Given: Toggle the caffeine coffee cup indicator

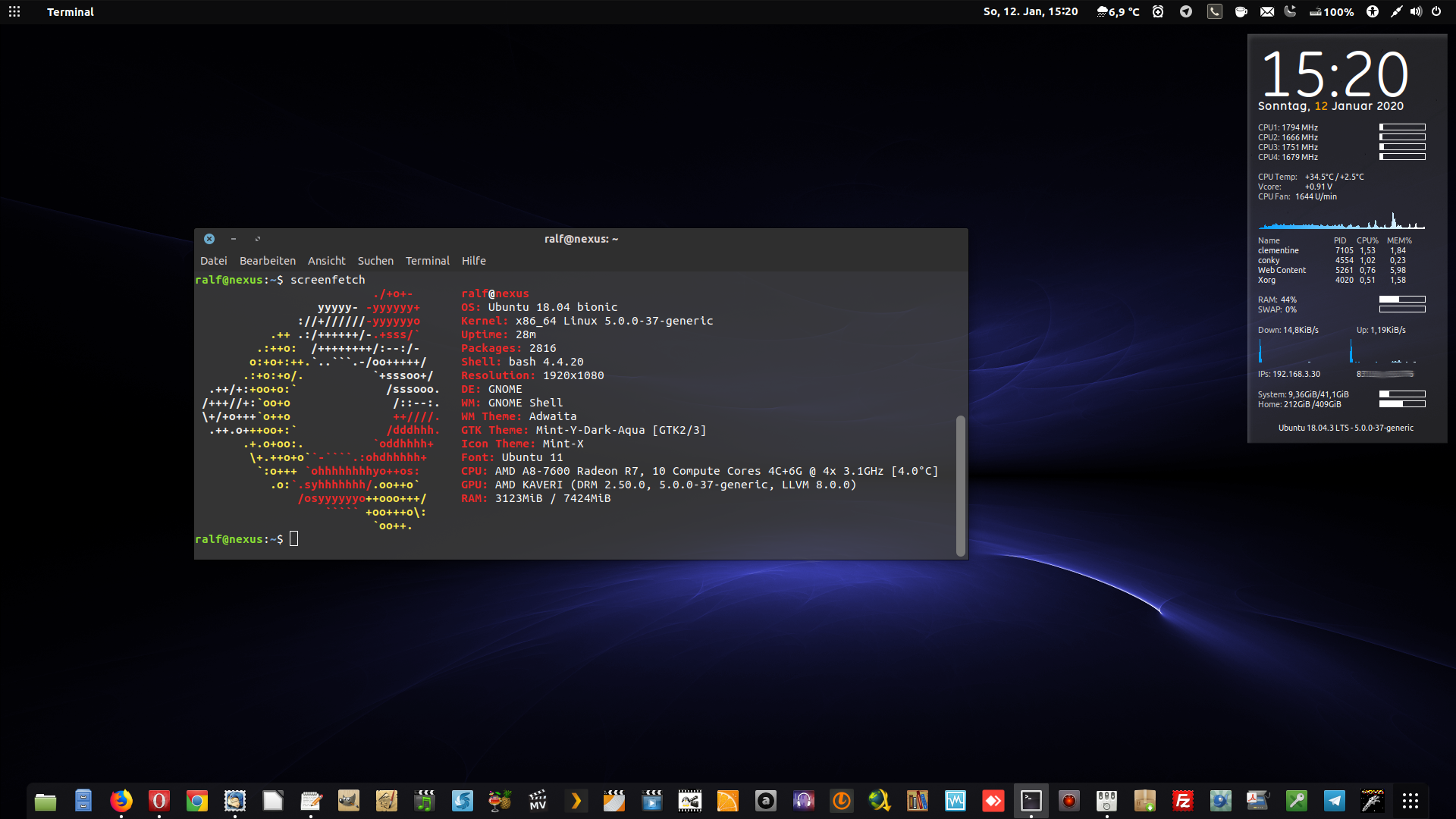Looking at the screenshot, I should coord(1241,11).
